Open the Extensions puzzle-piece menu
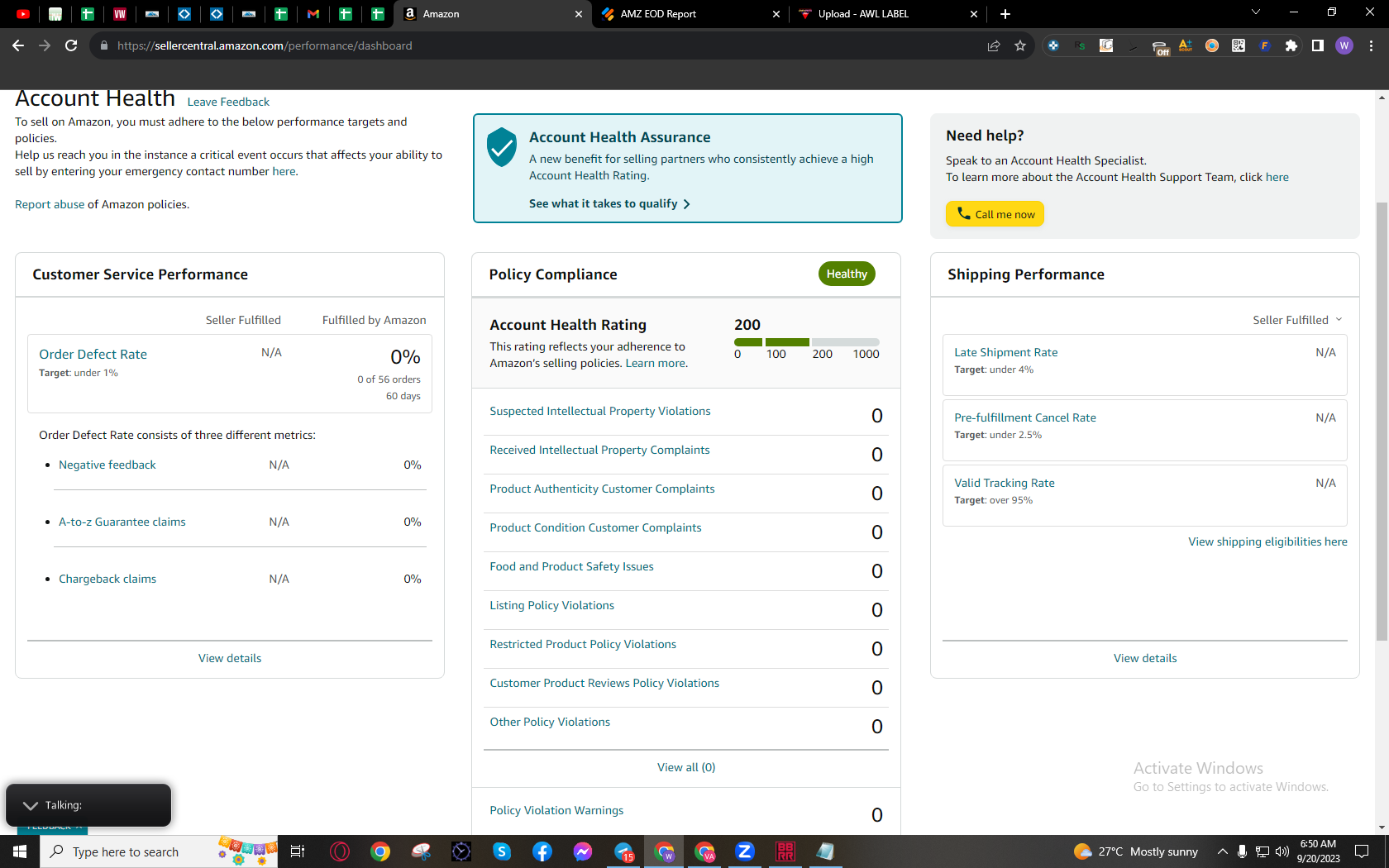The image size is (1389, 868). point(1291,45)
